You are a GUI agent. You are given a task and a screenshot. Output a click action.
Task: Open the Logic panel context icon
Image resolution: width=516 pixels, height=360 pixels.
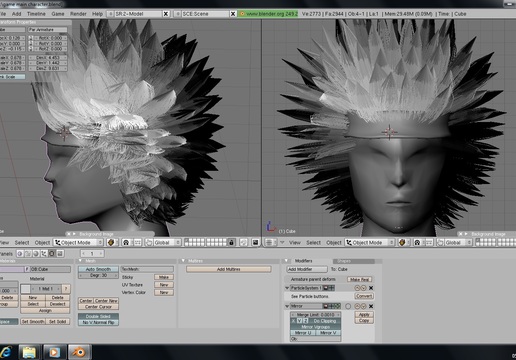tap(20, 253)
